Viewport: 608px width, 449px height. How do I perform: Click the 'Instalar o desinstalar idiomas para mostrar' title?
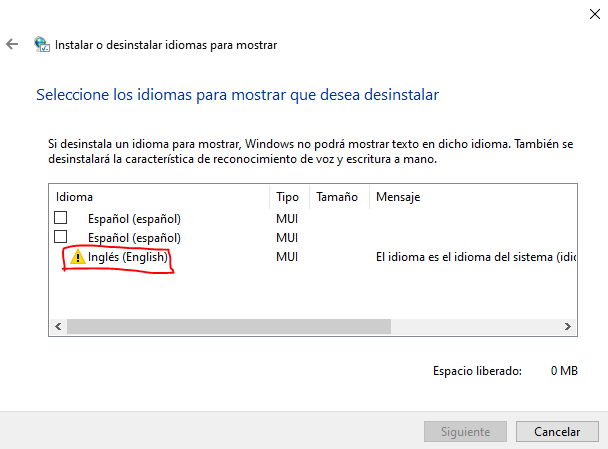click(166, 45)
